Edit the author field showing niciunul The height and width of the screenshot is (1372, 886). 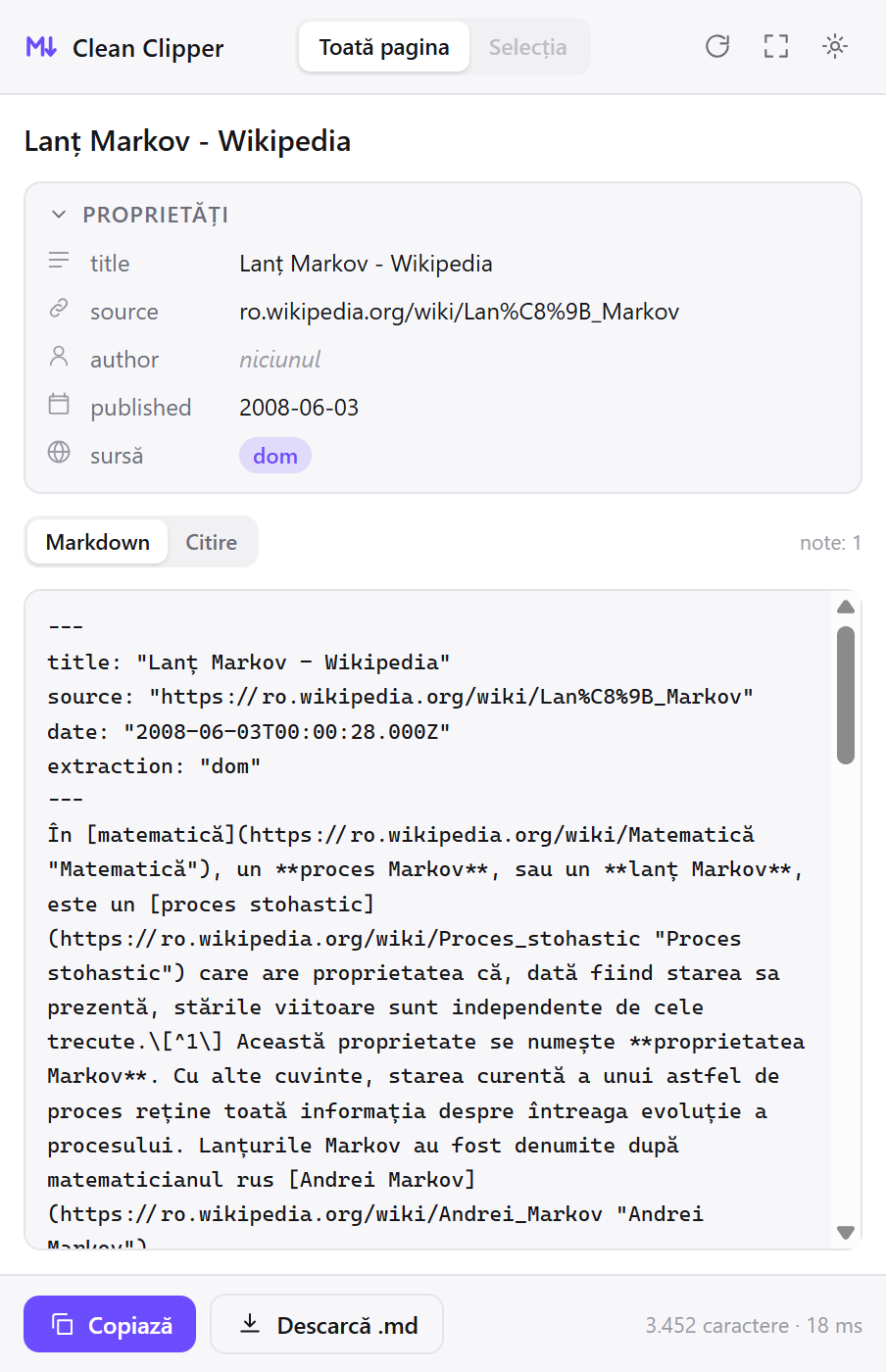(x=280, y=360)
